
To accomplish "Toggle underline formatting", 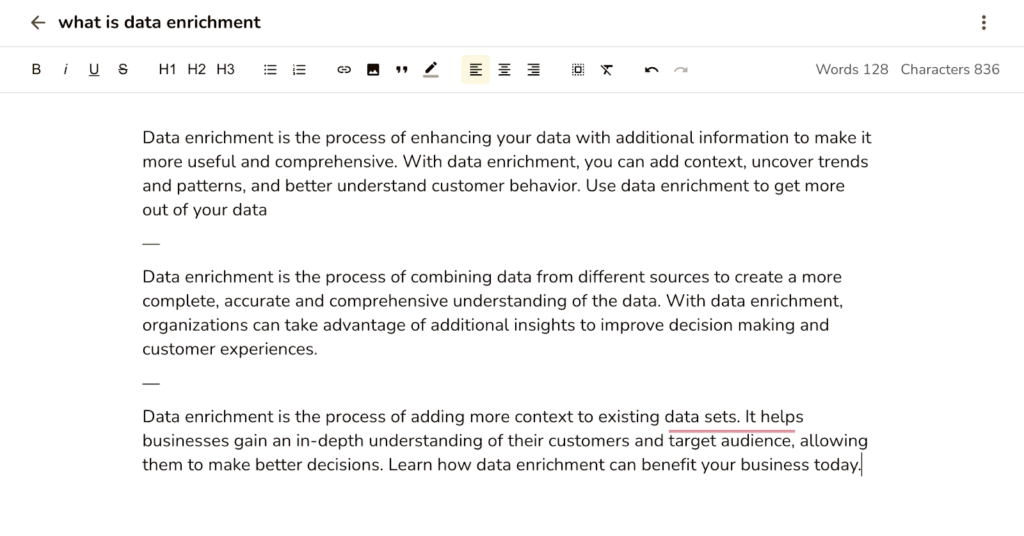I will (x=94, y=70).
